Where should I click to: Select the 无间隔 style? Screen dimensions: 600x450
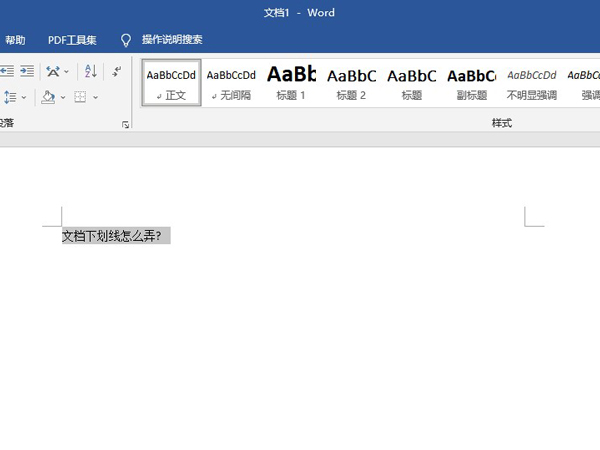point(231,81)
